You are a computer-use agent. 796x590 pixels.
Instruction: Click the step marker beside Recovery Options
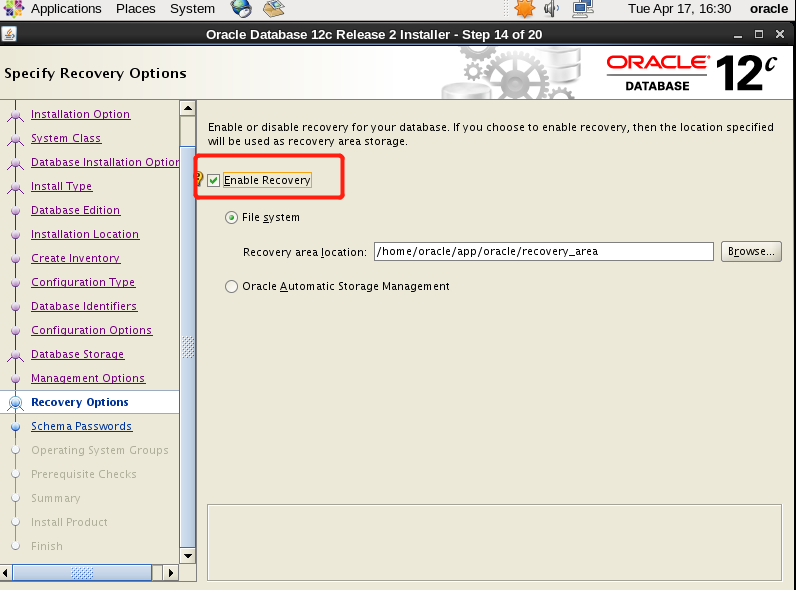point(16,403)
